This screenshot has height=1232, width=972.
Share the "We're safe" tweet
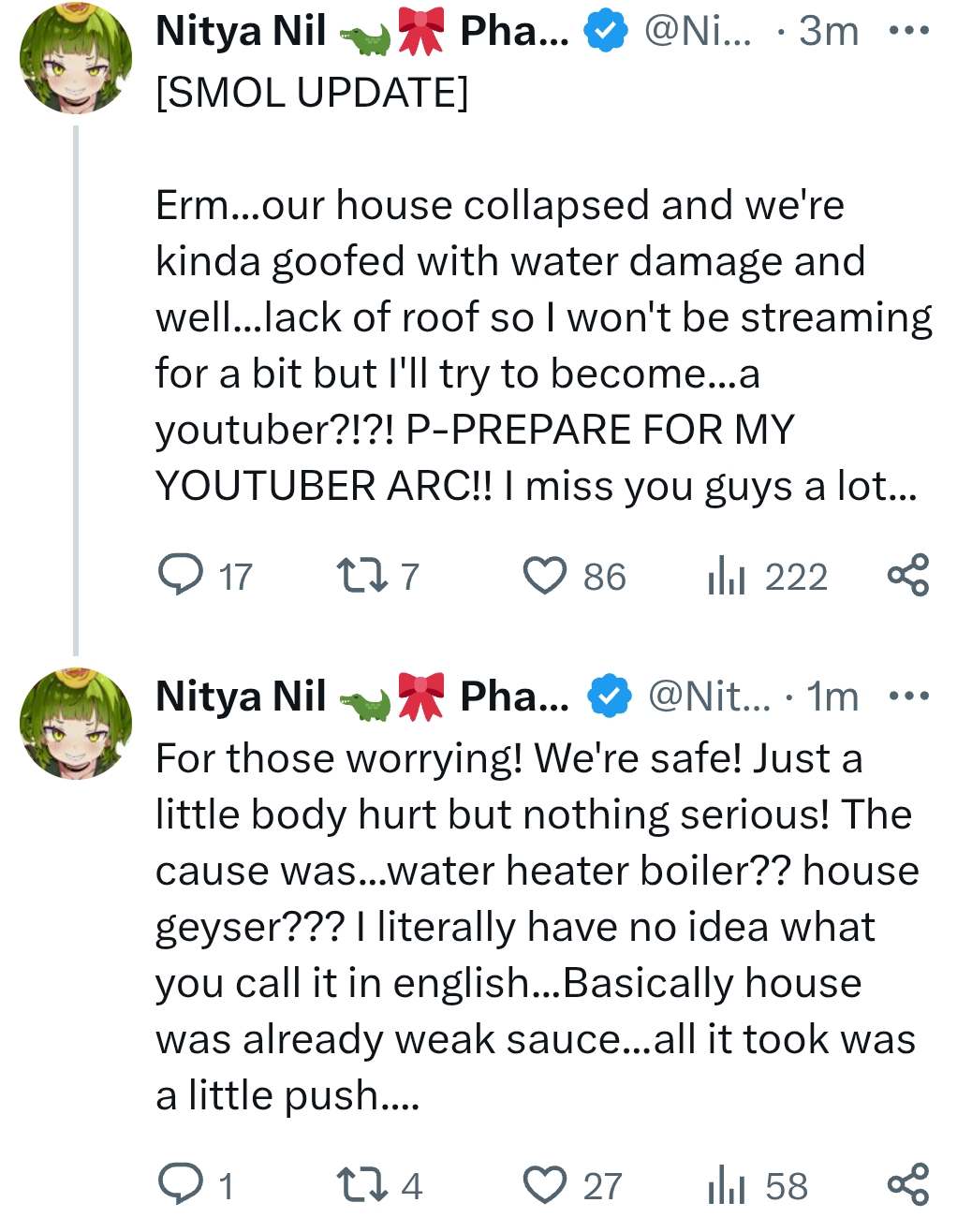(x=907, y=1184)
